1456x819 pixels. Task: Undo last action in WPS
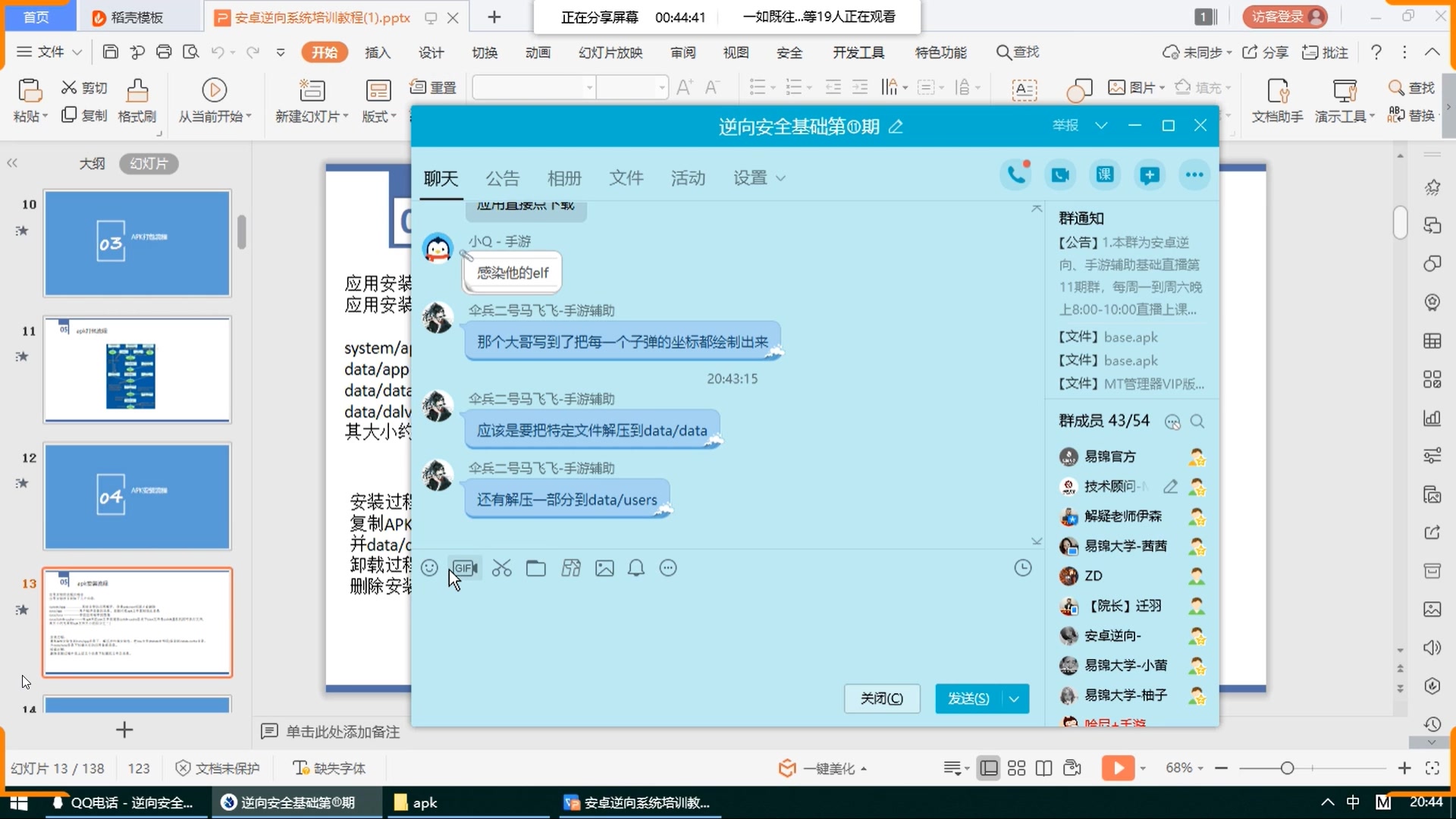coord(218,52)
